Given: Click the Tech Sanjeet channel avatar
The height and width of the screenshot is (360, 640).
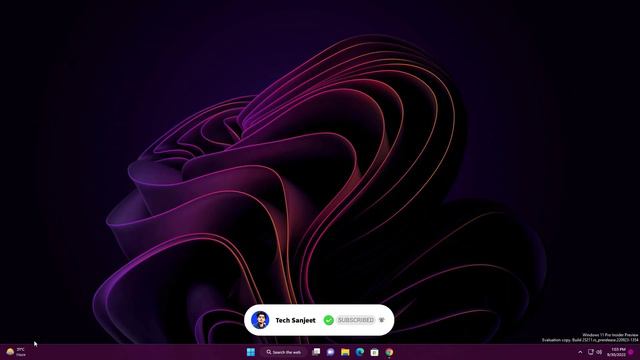Looking at the screenshot, I should [x=260, y=320].
